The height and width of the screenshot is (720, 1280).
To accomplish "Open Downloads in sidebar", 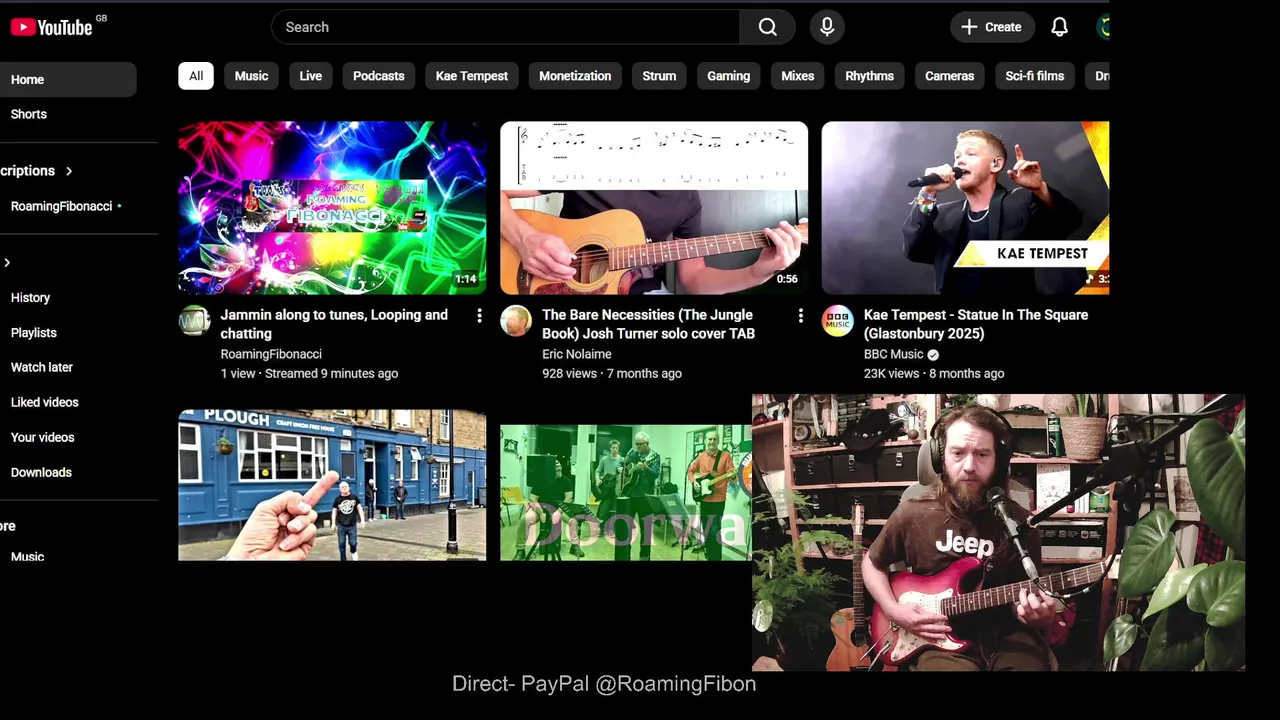I will [68, 472].
